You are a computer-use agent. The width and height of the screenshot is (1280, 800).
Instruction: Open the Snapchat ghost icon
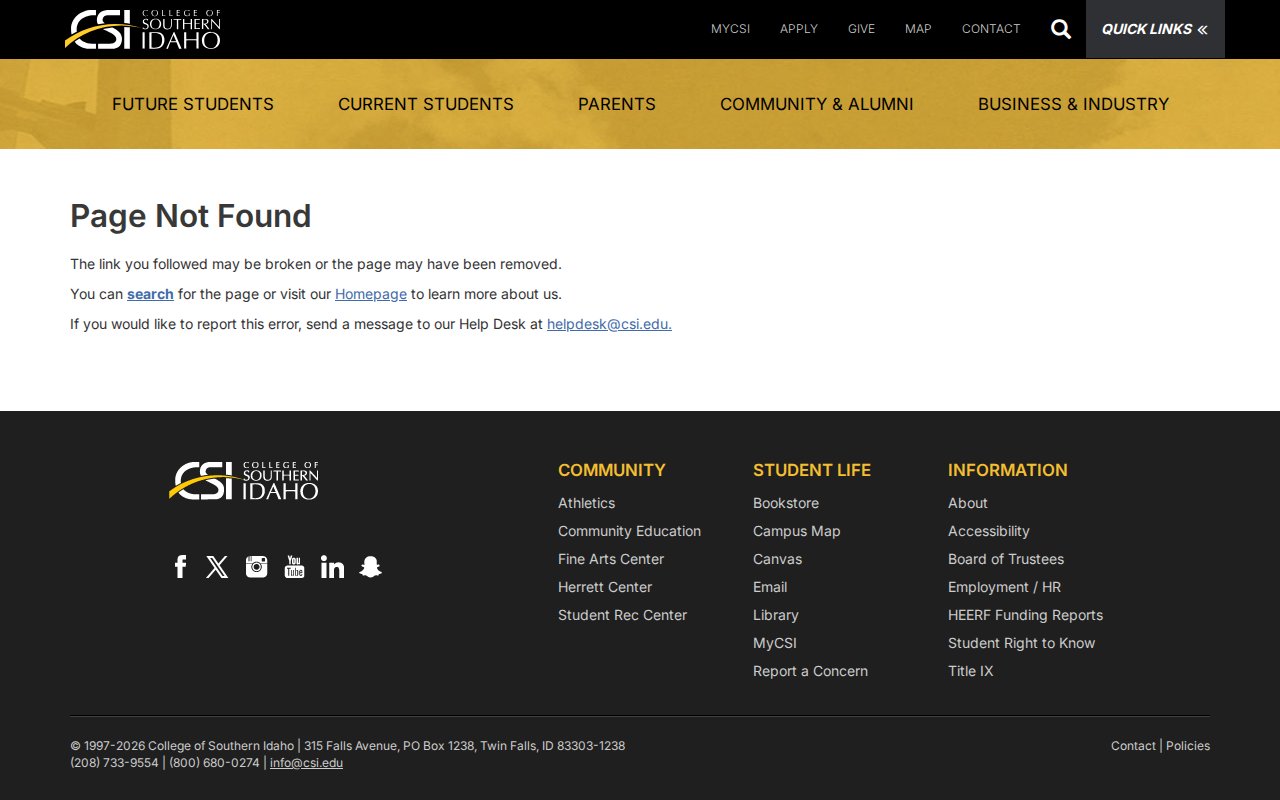[370, 567]
